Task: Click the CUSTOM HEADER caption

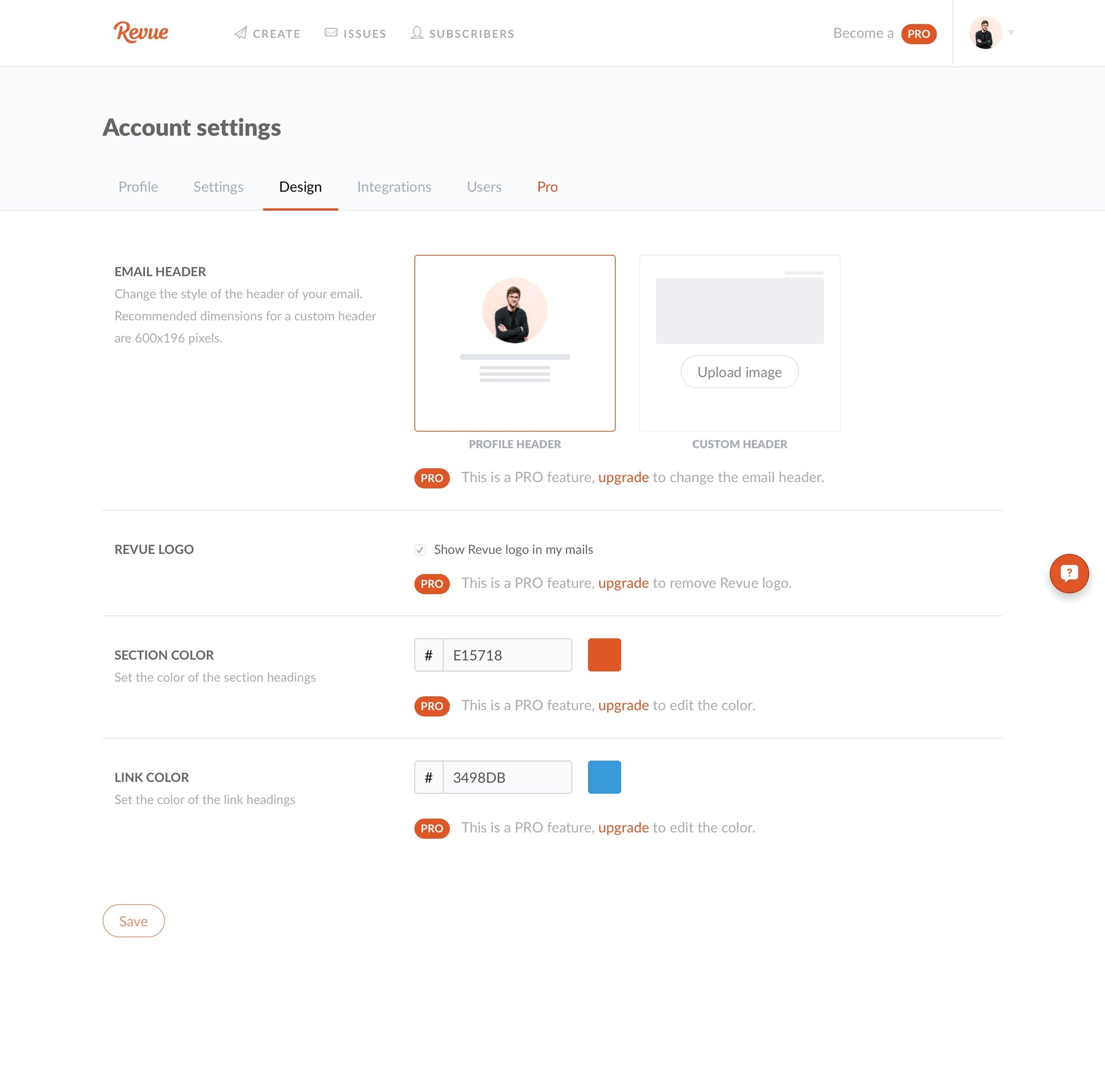Action: [x=739, y=444]
